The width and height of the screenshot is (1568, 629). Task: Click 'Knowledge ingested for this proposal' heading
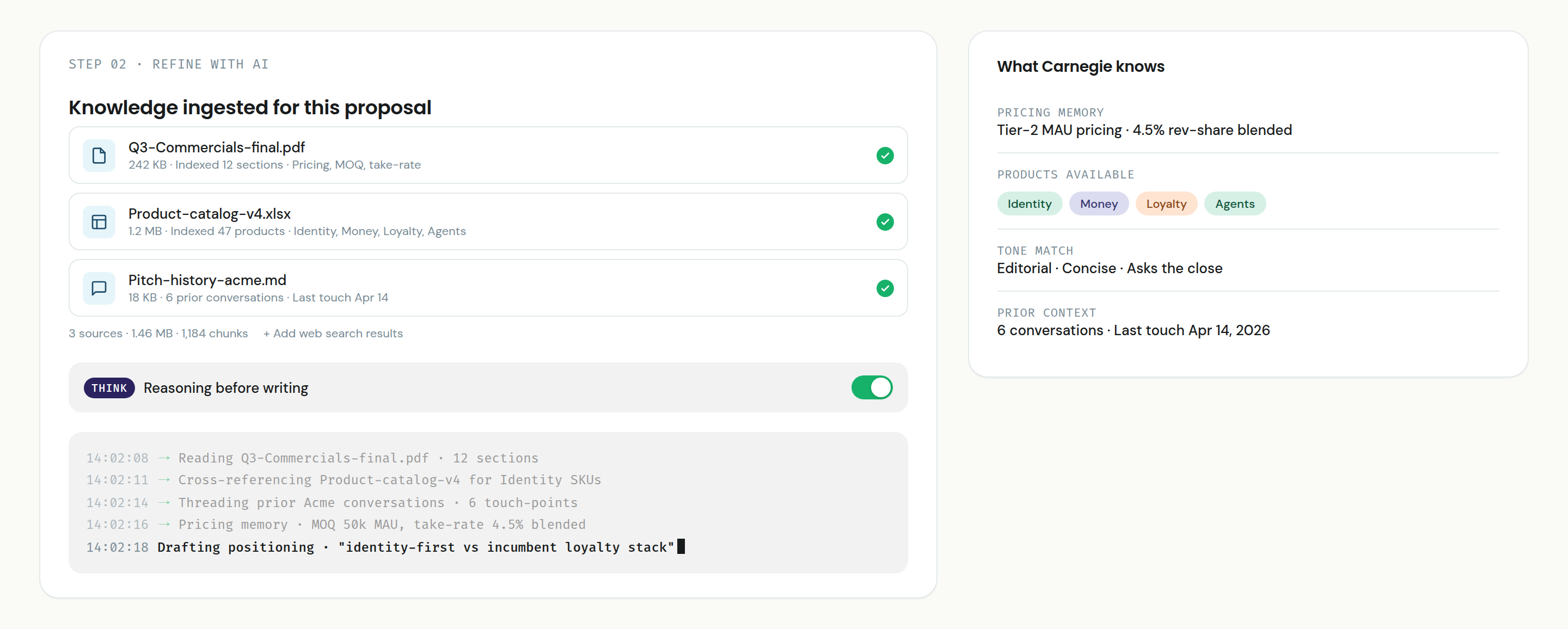249,108
